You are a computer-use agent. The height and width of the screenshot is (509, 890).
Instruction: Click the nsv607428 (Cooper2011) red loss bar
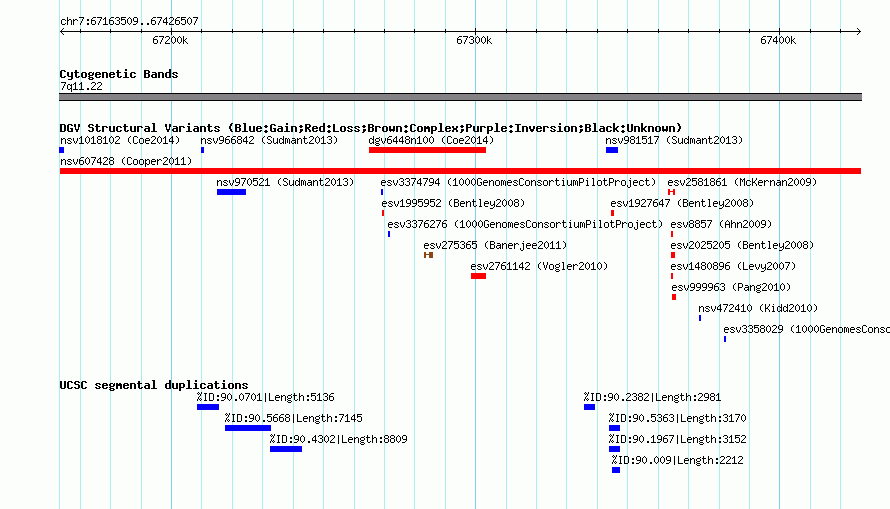click(x=460, y=171)
